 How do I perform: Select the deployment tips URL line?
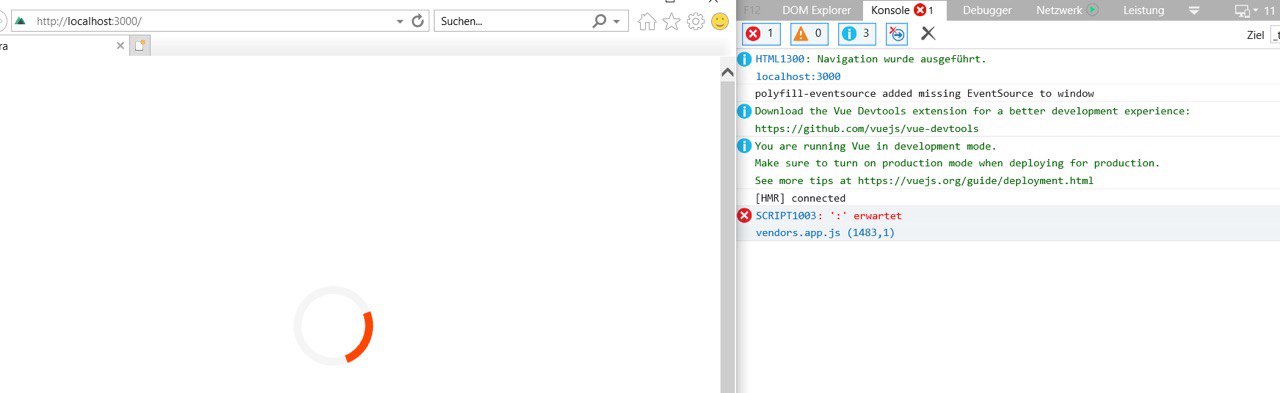click(924, 180)
